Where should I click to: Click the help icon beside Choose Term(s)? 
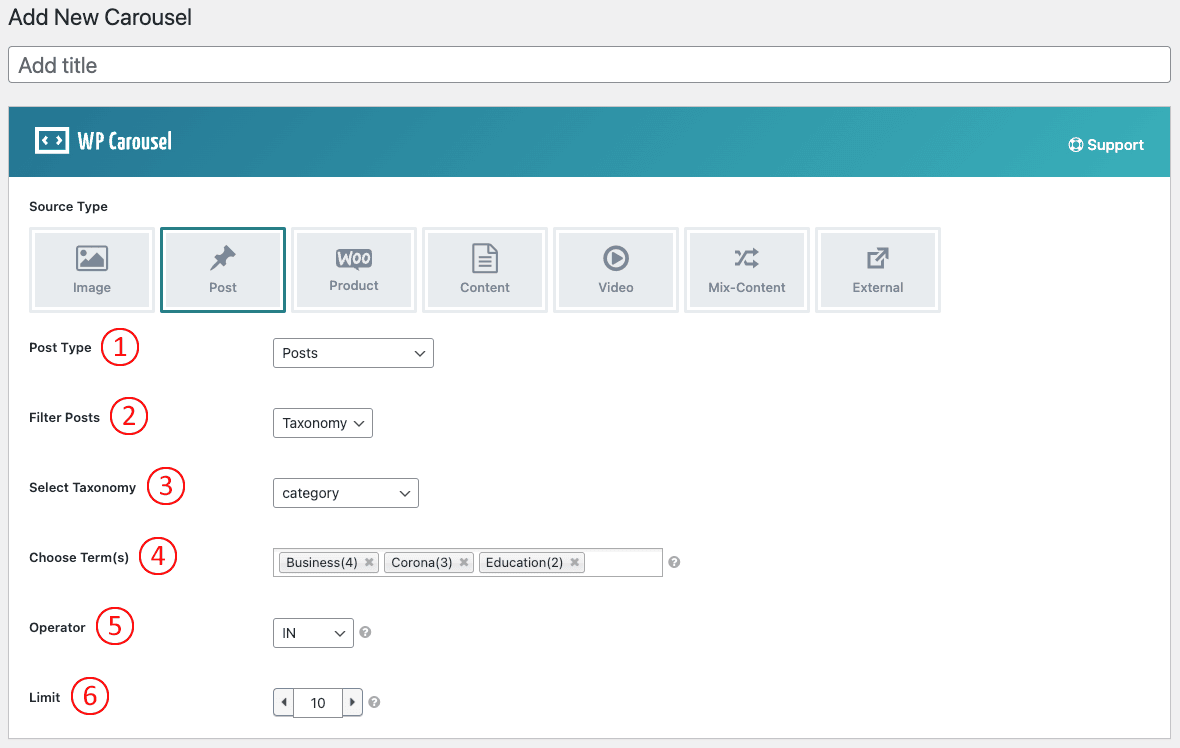coord(674,563)
